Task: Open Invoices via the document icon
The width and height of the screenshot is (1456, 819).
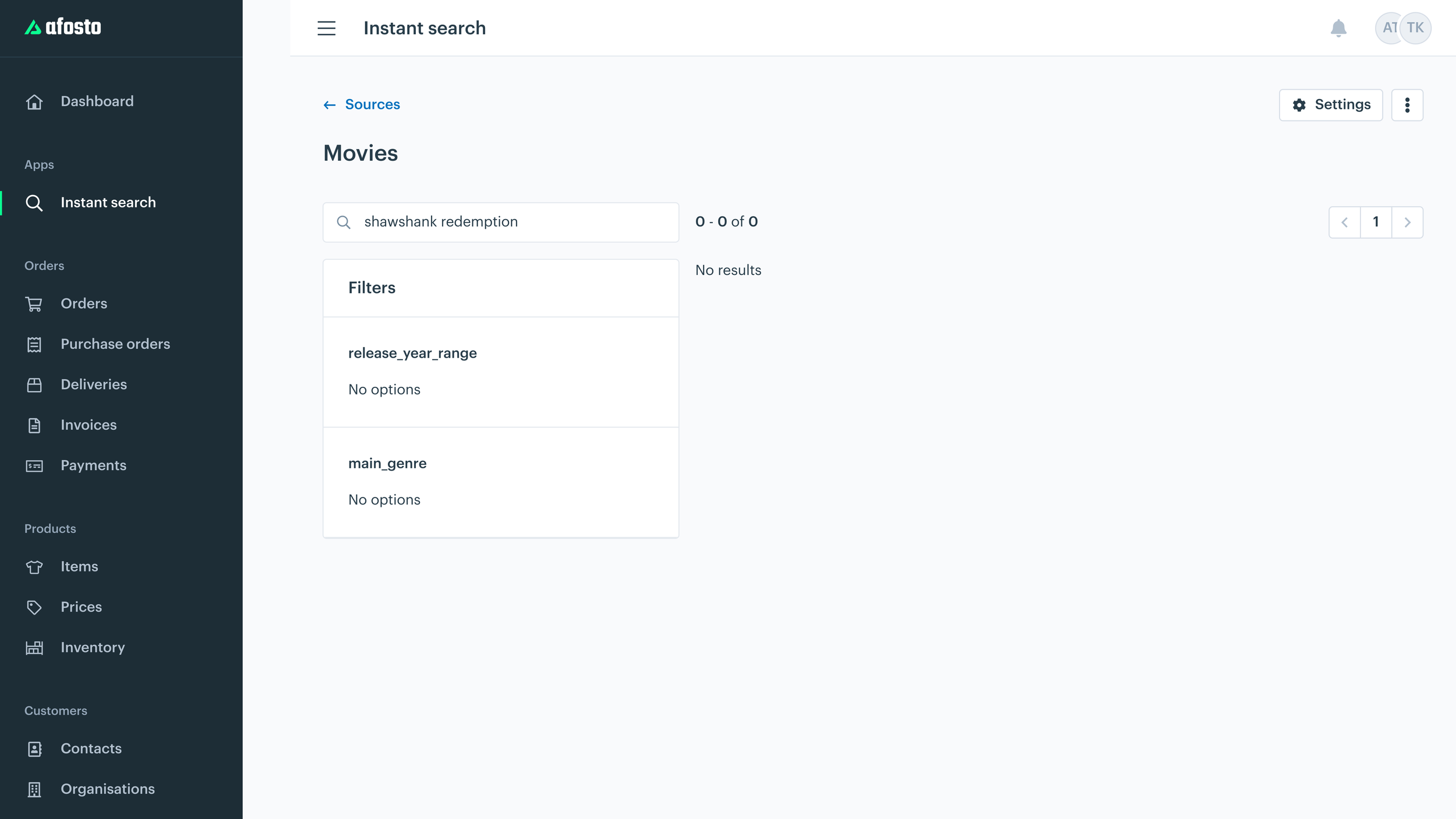Action: click(34, 425)
